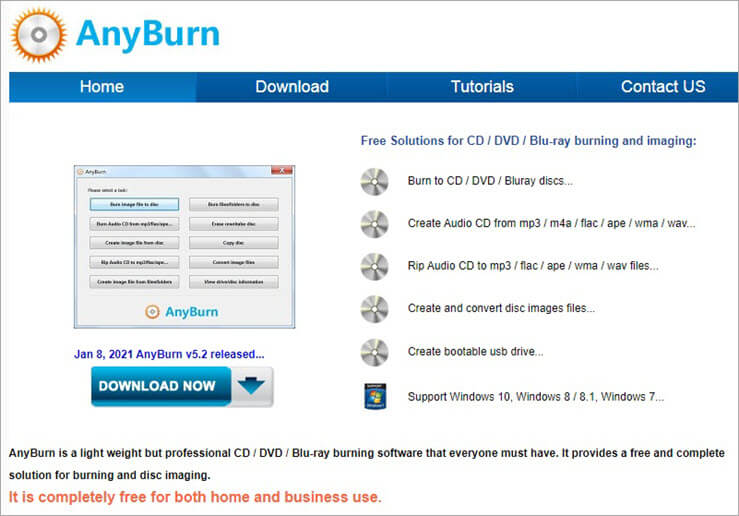Open the Tutorials navigation tab

482,87
